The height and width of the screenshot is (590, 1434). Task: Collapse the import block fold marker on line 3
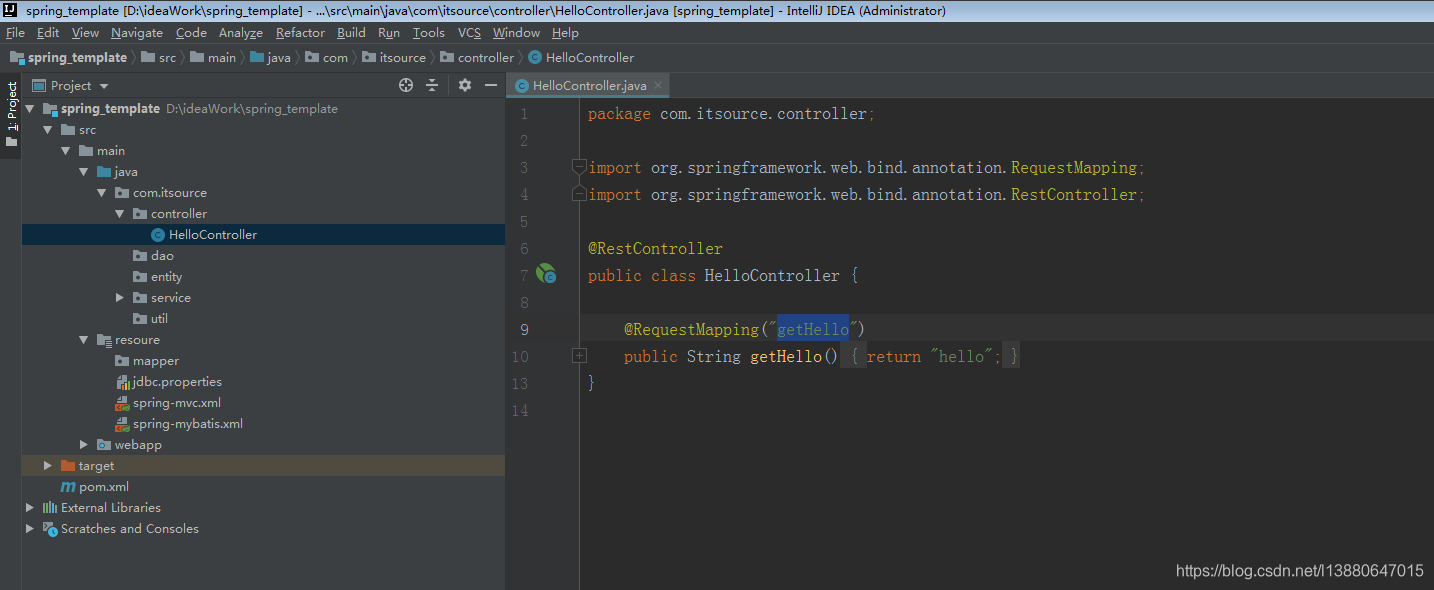click(x=578, y=166)
